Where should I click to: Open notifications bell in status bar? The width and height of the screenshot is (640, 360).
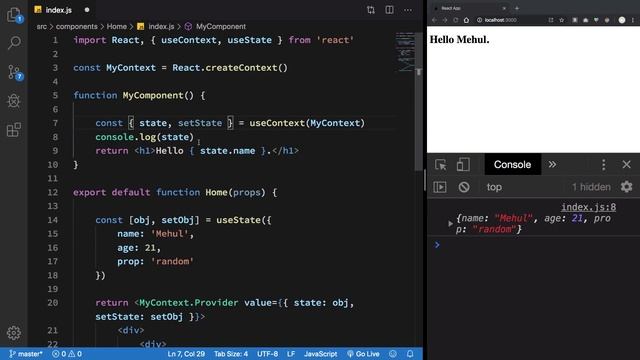pyautogui.click(x=410, y=354)
